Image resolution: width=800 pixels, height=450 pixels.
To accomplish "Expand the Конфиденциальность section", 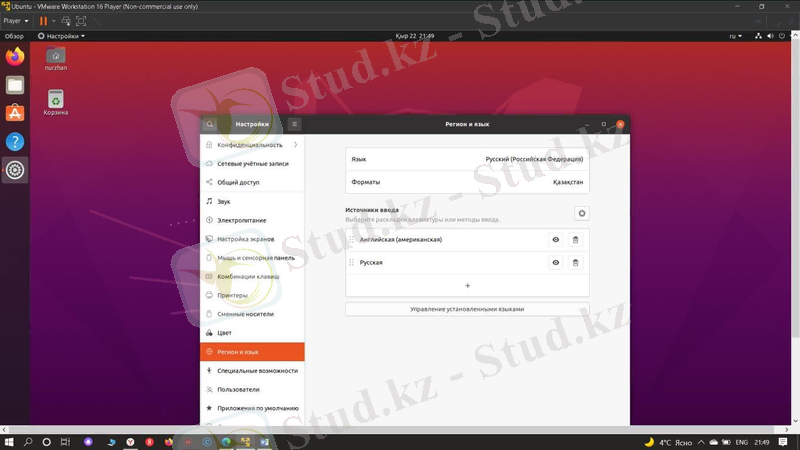I will 251,145.
